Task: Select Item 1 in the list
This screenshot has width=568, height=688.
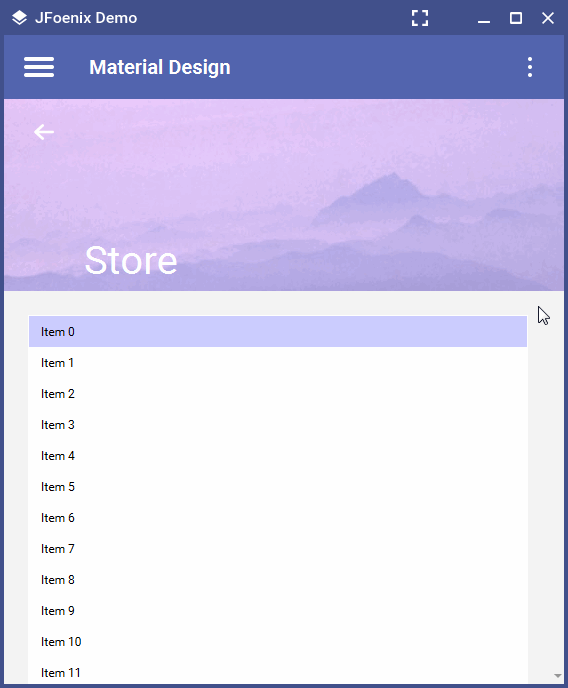Action: pos(278,363)
